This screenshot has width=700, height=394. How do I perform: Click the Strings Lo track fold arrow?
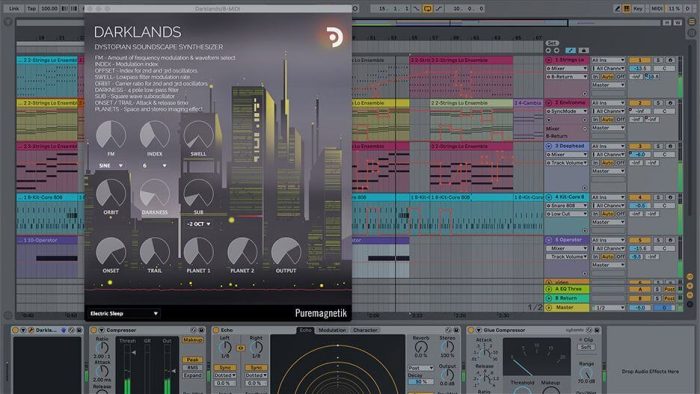549,60
